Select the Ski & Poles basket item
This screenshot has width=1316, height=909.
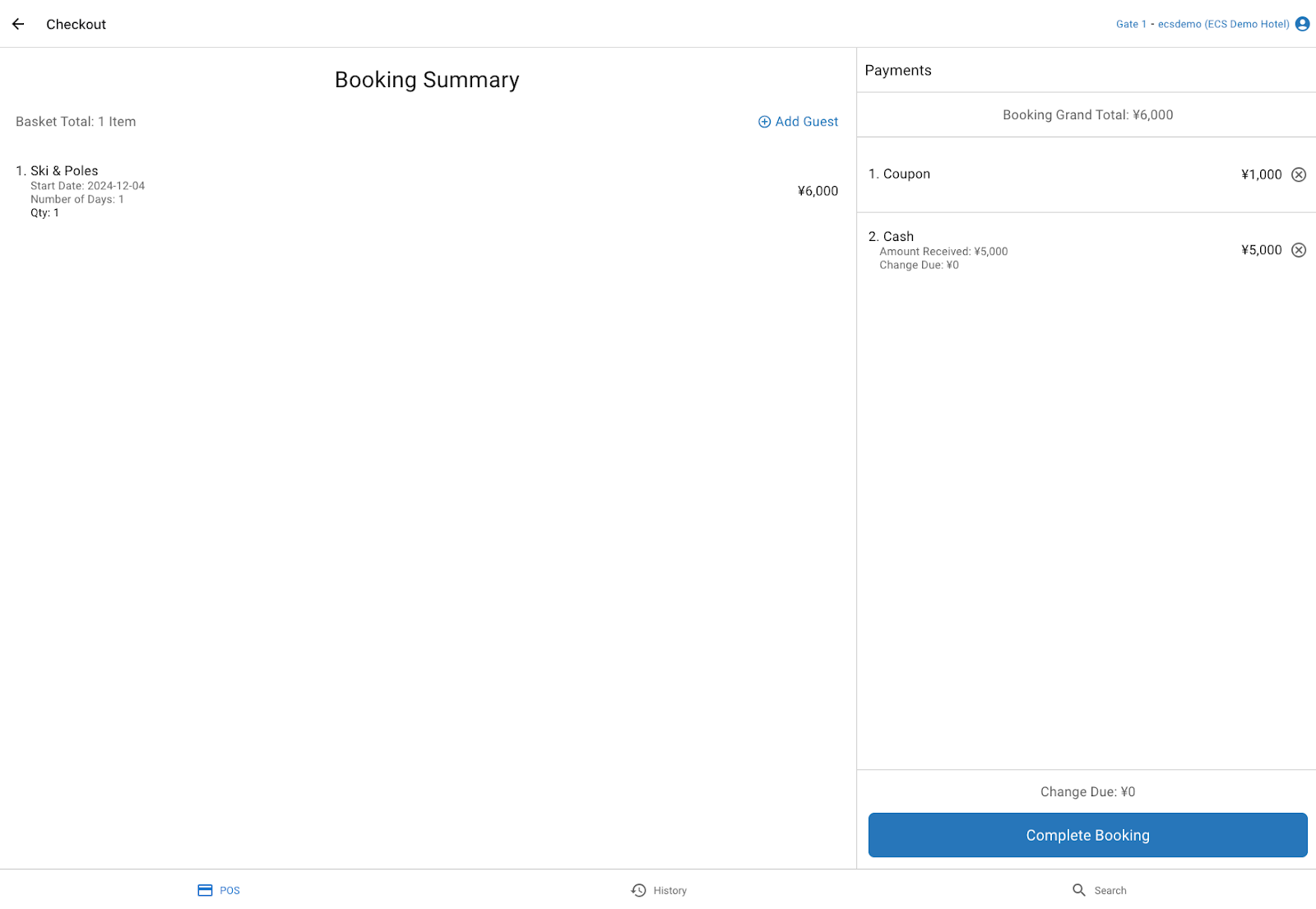pyautogui.click(x=64, y=171)
